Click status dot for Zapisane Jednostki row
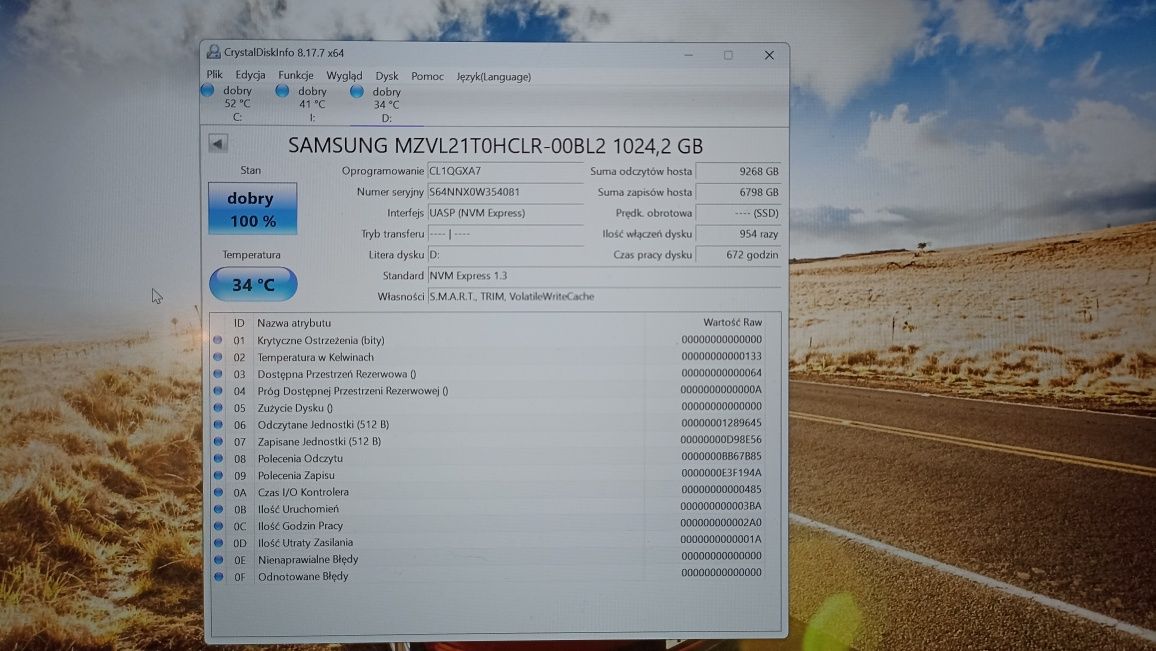Image resolution: width=1156 pixels, height=651 pixels. 218,442
